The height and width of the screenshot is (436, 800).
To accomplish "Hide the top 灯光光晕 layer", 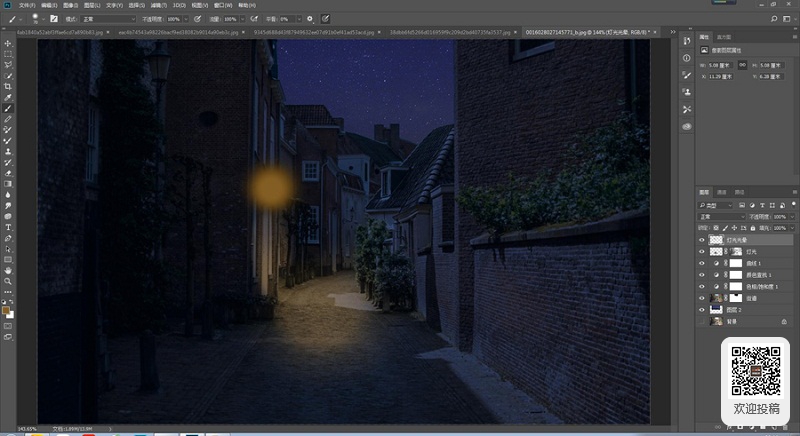I will 702,240.
